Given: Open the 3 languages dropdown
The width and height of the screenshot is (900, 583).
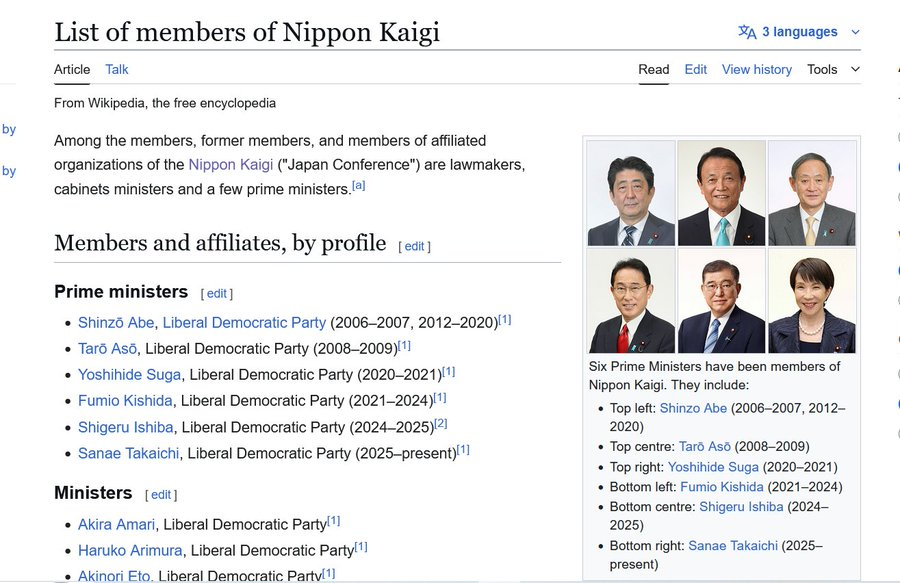Looking at the screenshot, I should pos(799,32).
